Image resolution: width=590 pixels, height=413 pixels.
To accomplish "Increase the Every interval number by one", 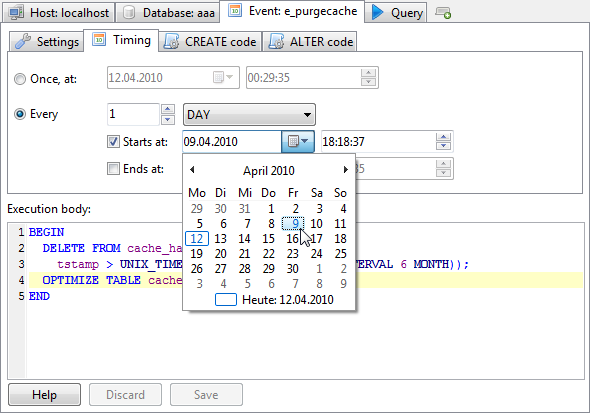I will [x=168, y=109].
